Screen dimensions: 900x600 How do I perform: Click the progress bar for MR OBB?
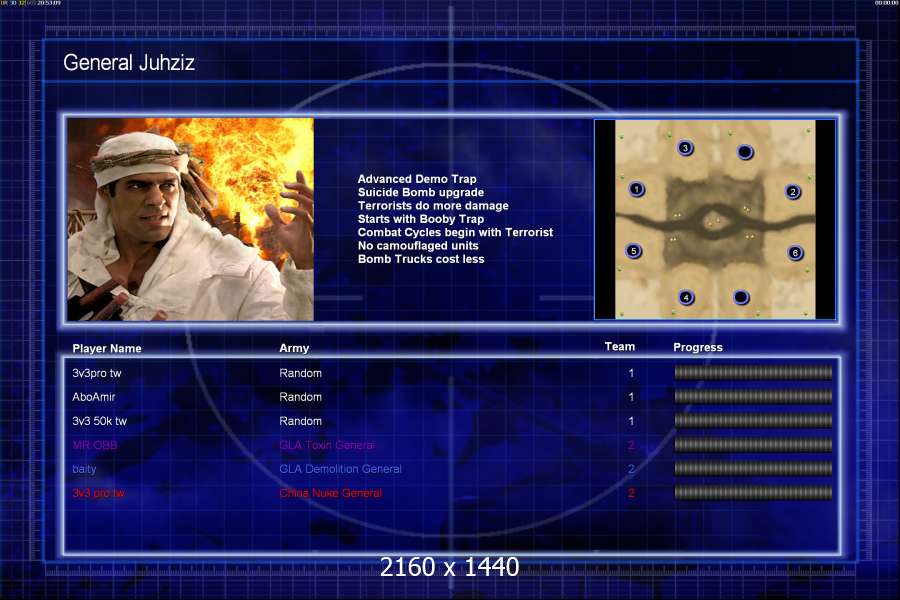tap(753, 444)
